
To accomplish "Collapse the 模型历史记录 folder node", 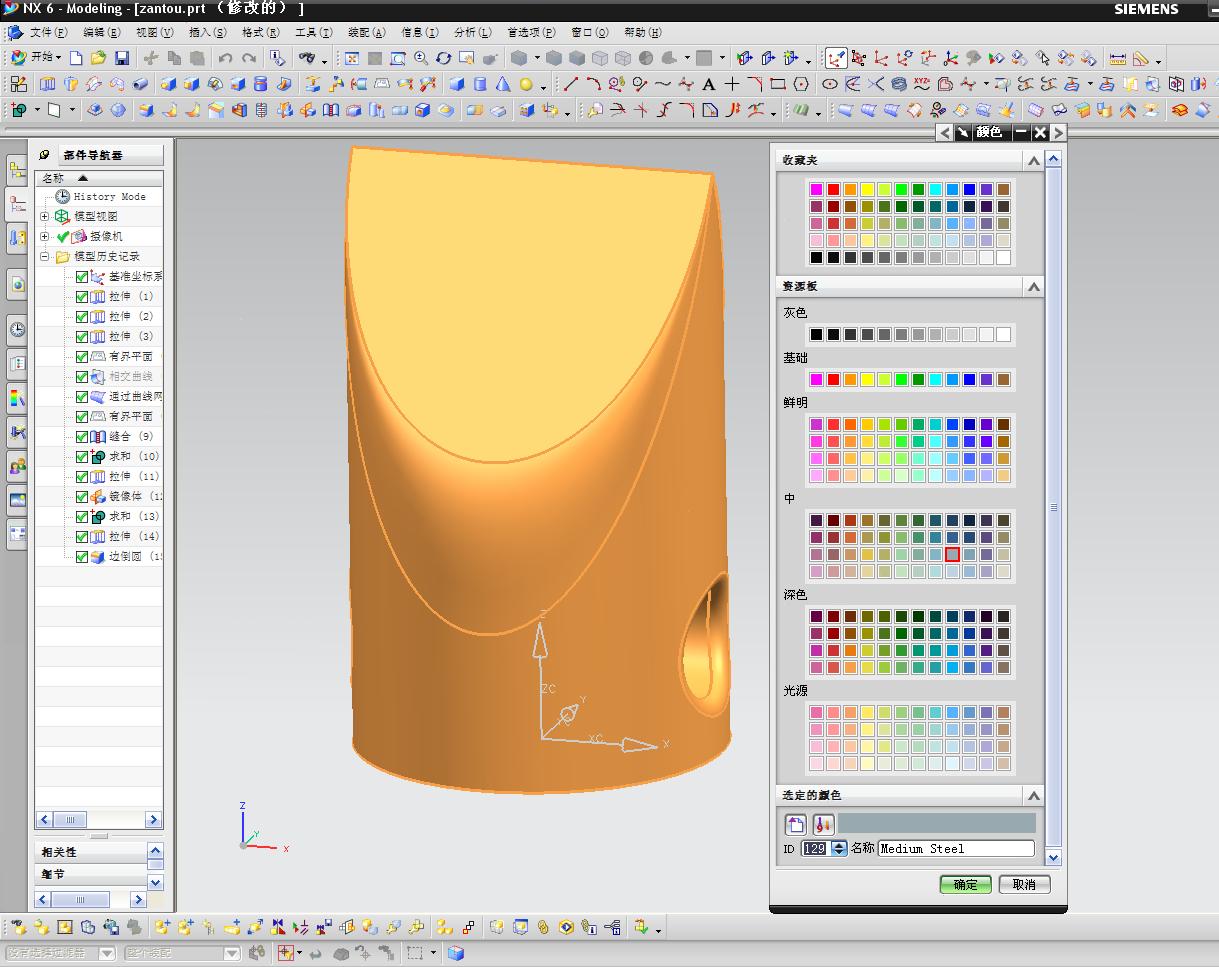I will pos(44,256).
